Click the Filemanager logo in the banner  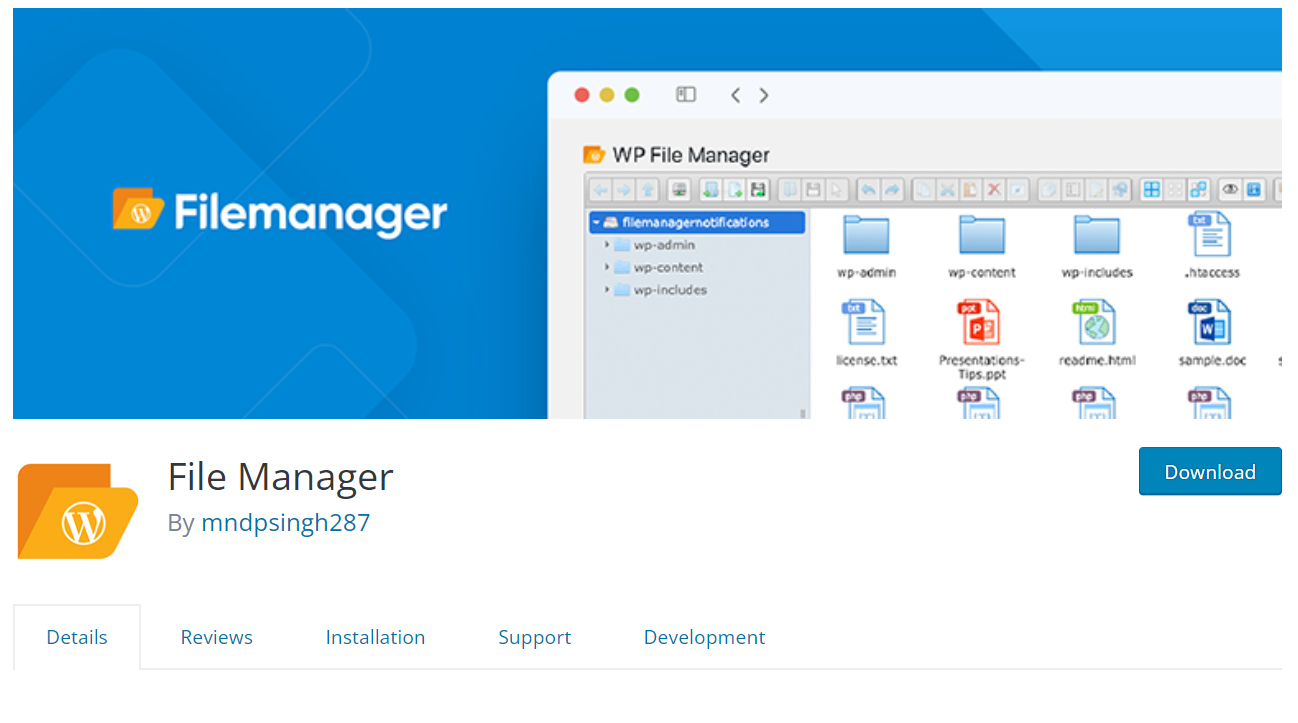(280, 212)
